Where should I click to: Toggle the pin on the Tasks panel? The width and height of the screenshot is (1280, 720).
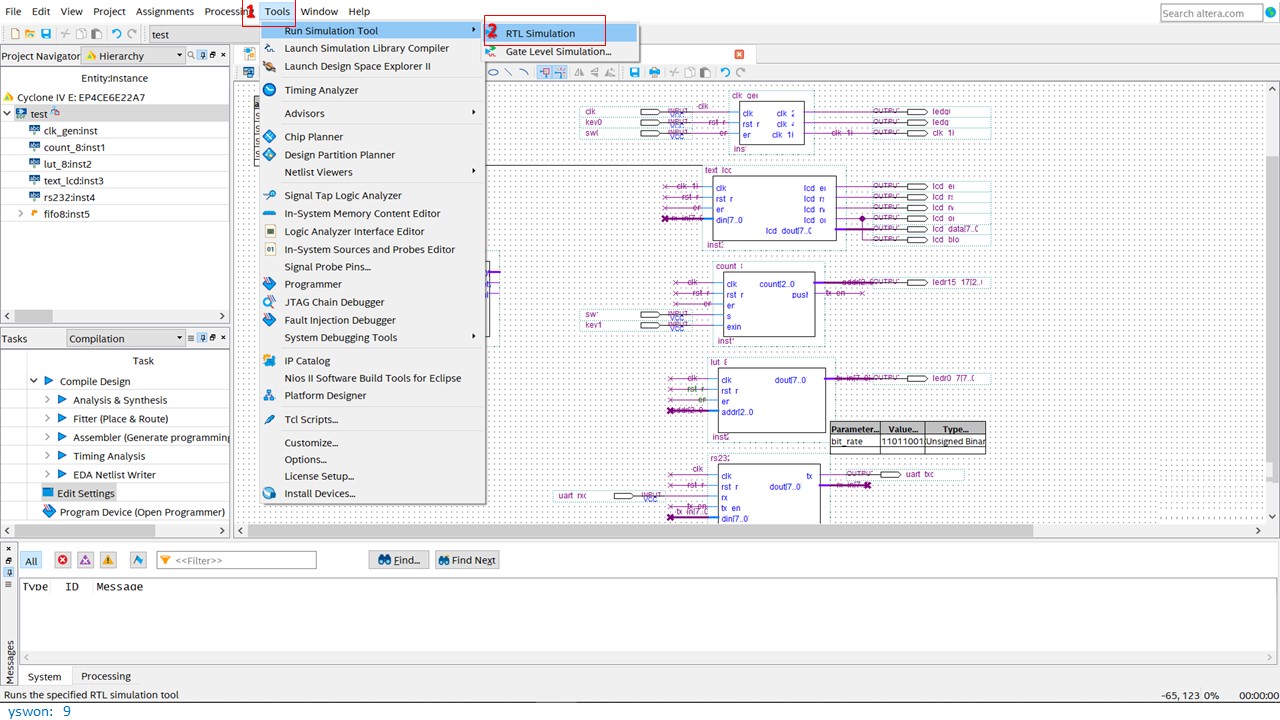pyautogui.click(x=202, y=338)
